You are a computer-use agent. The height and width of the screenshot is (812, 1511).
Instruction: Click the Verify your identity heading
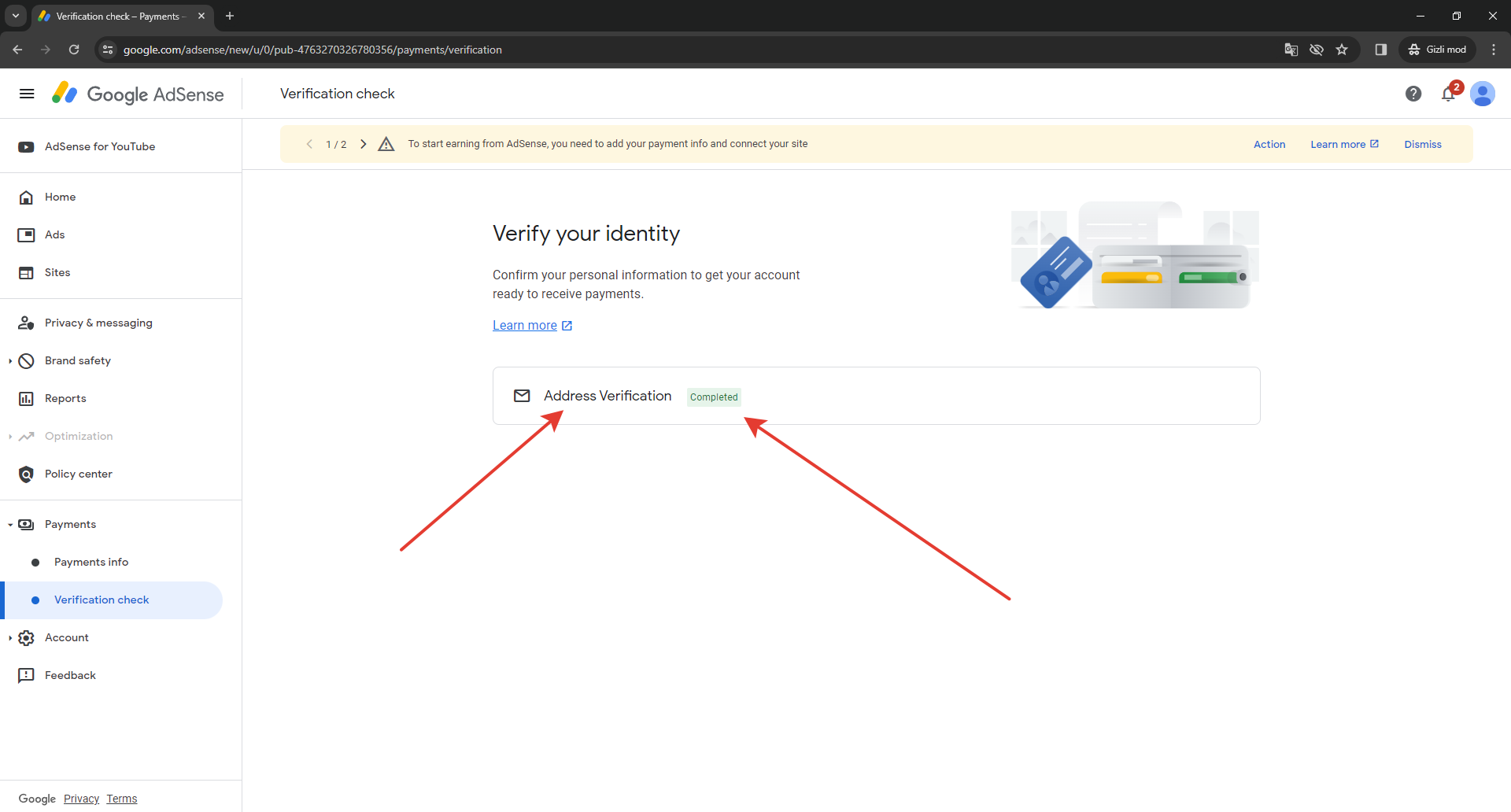586,234
